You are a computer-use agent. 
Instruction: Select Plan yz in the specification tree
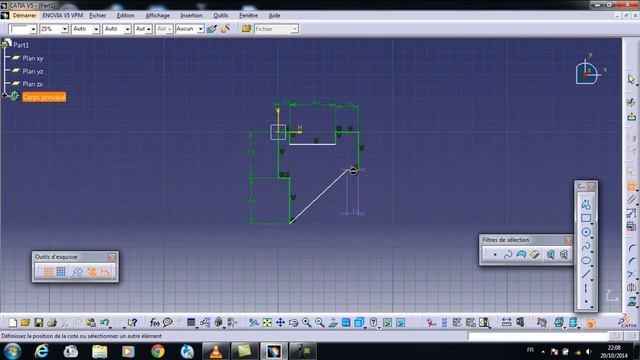pos(33,71)
